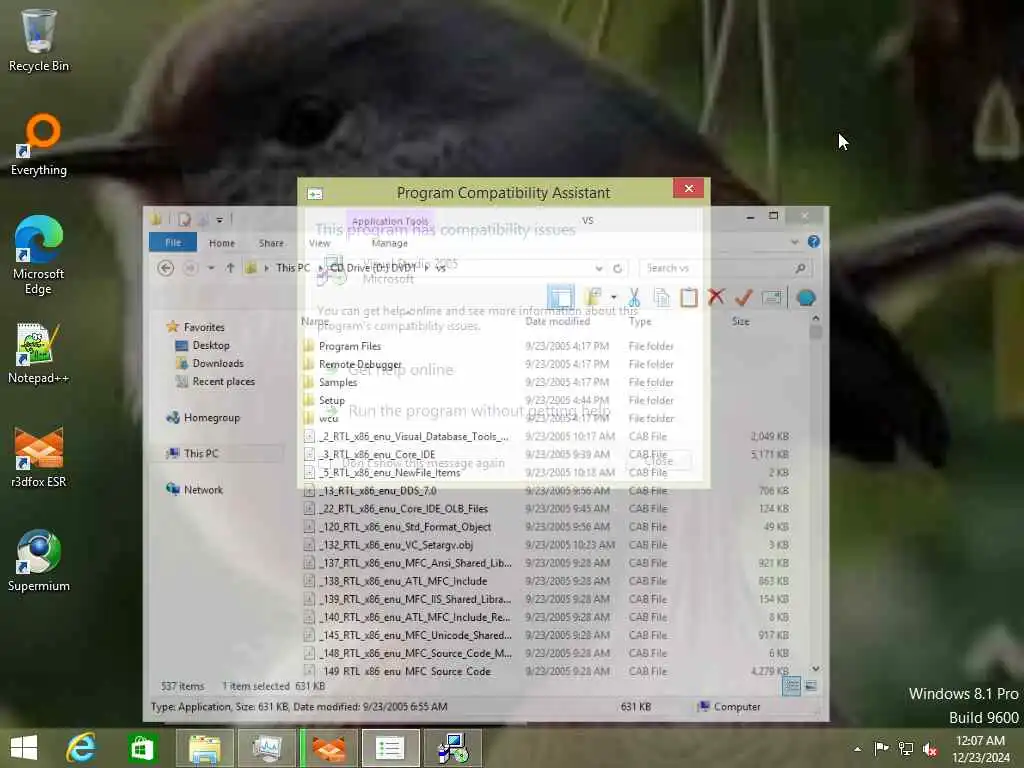Open the File tab in Explorer

173,242
